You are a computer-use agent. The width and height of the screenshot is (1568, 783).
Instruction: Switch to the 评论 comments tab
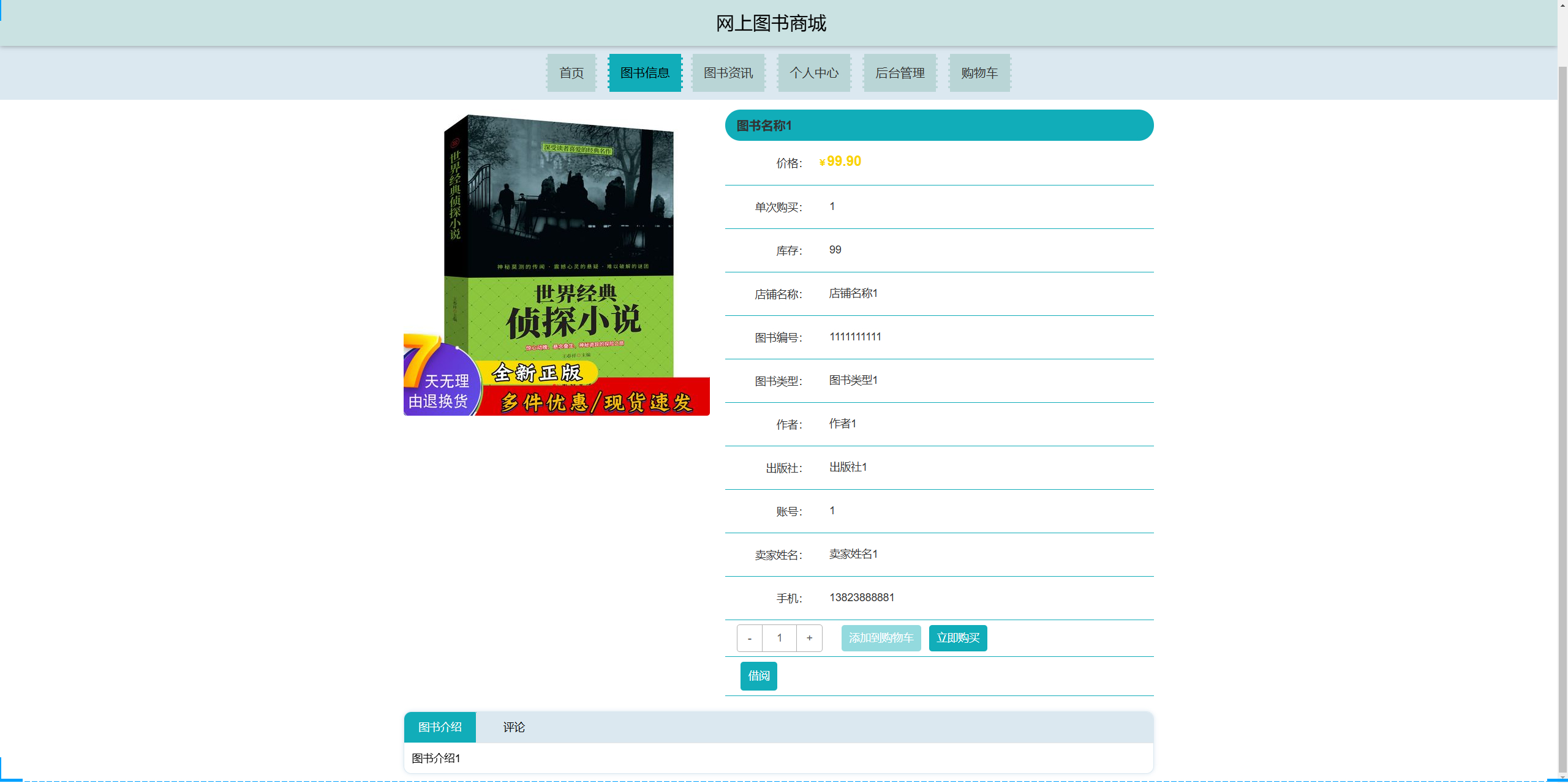[513, 727]
